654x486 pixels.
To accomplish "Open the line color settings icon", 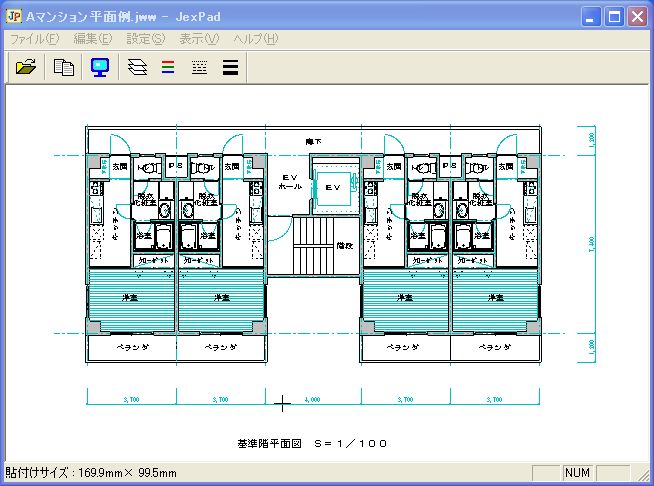I will (x=168, y=67).
